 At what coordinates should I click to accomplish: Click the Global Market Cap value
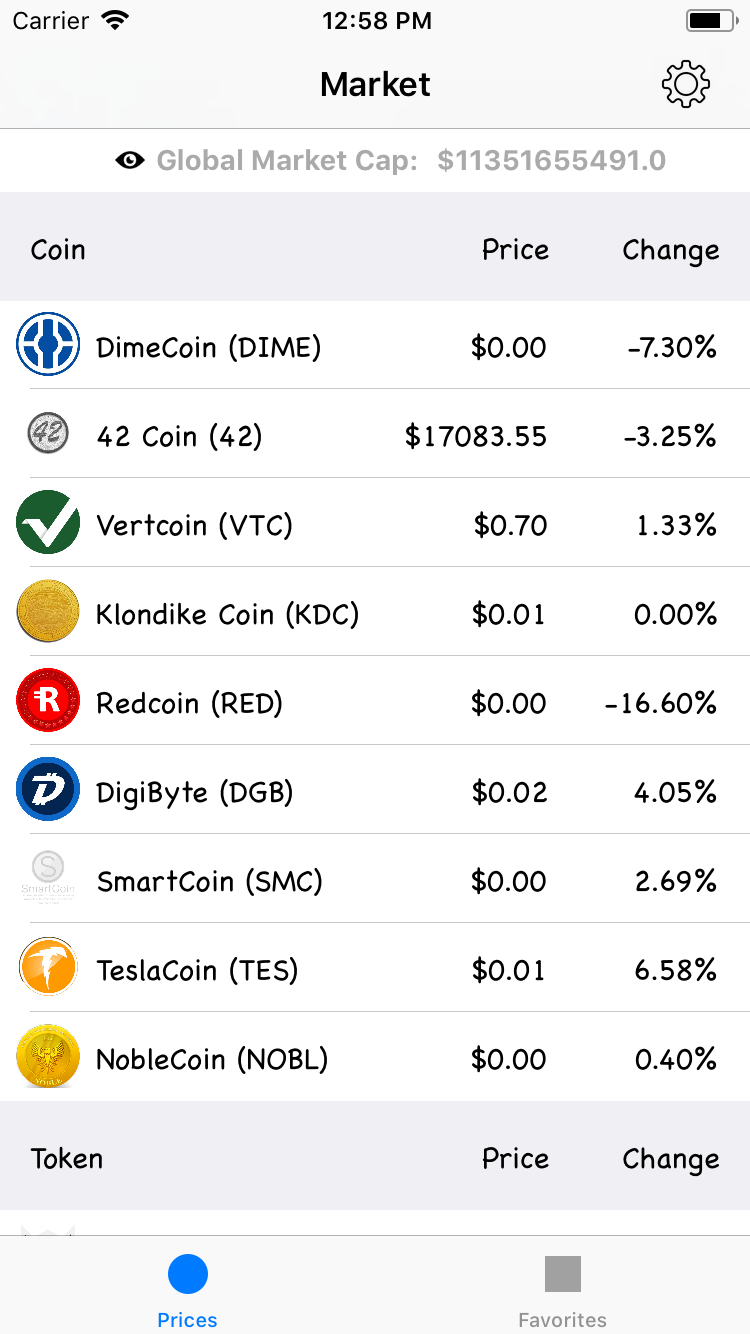552,160
